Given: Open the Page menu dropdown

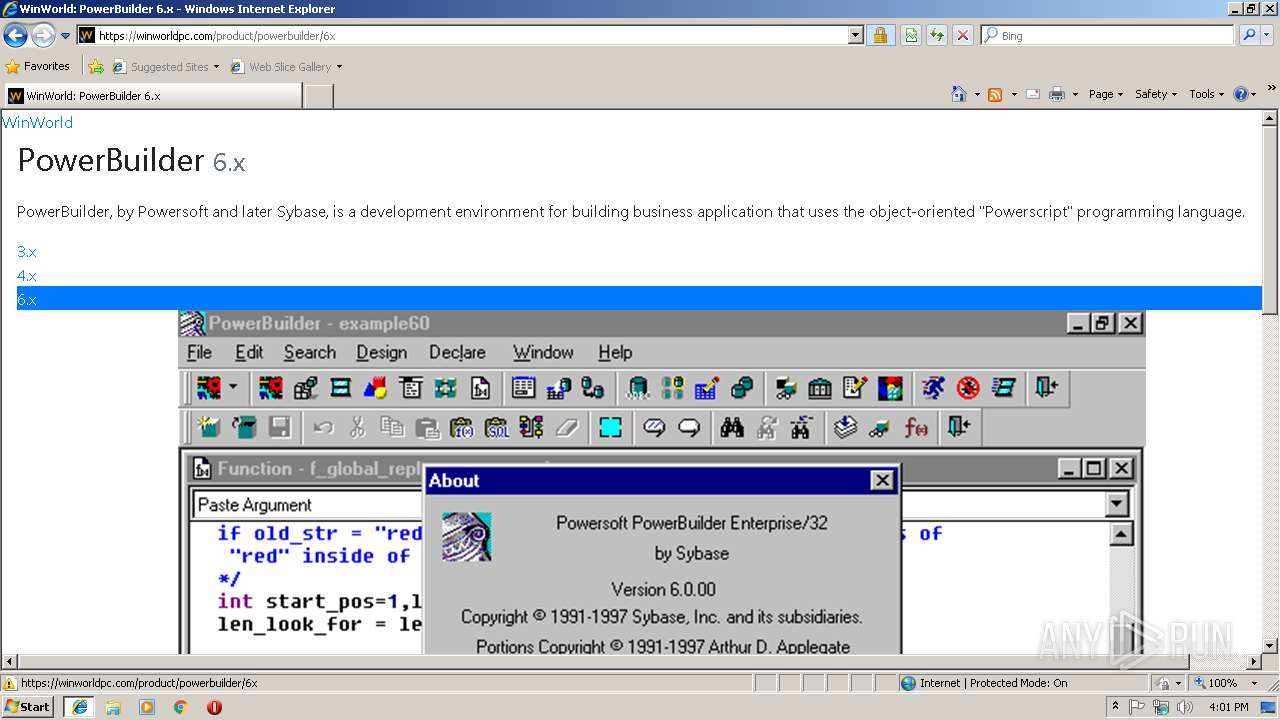Looking at the screenshot, I should click(1105, 94).
